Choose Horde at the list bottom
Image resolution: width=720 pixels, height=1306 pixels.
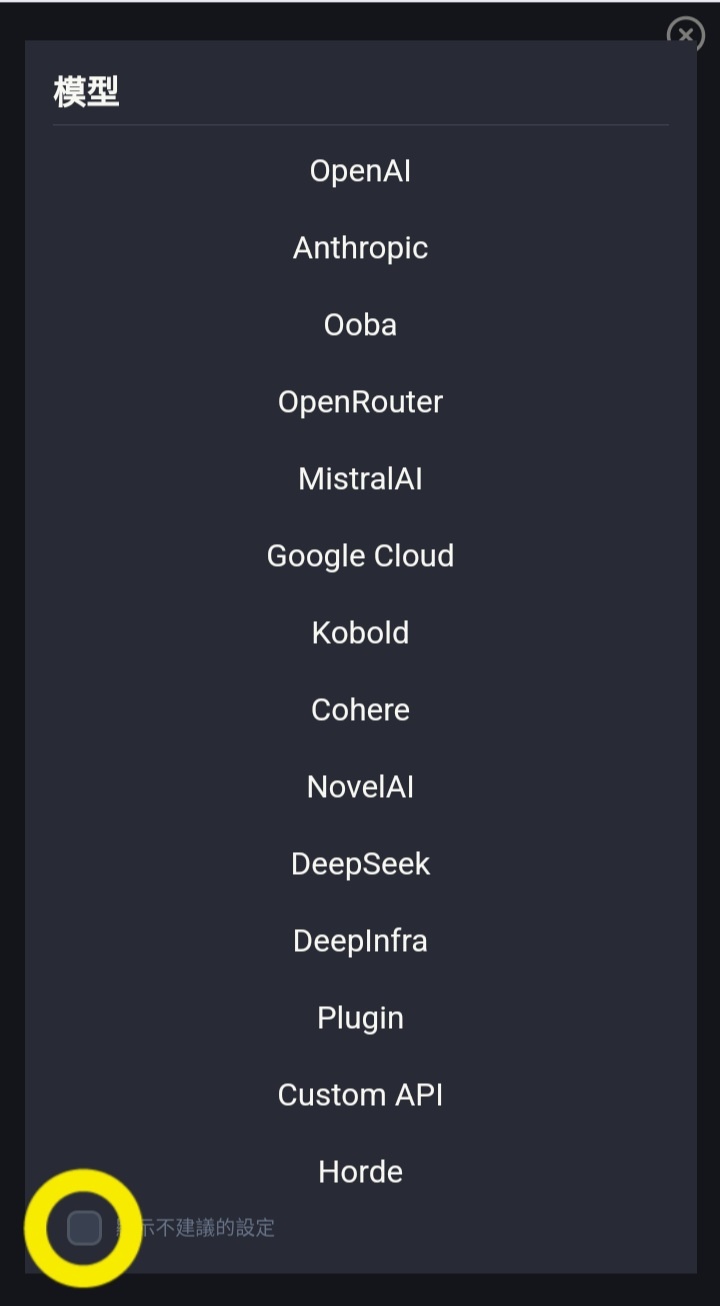point(360,1172)
